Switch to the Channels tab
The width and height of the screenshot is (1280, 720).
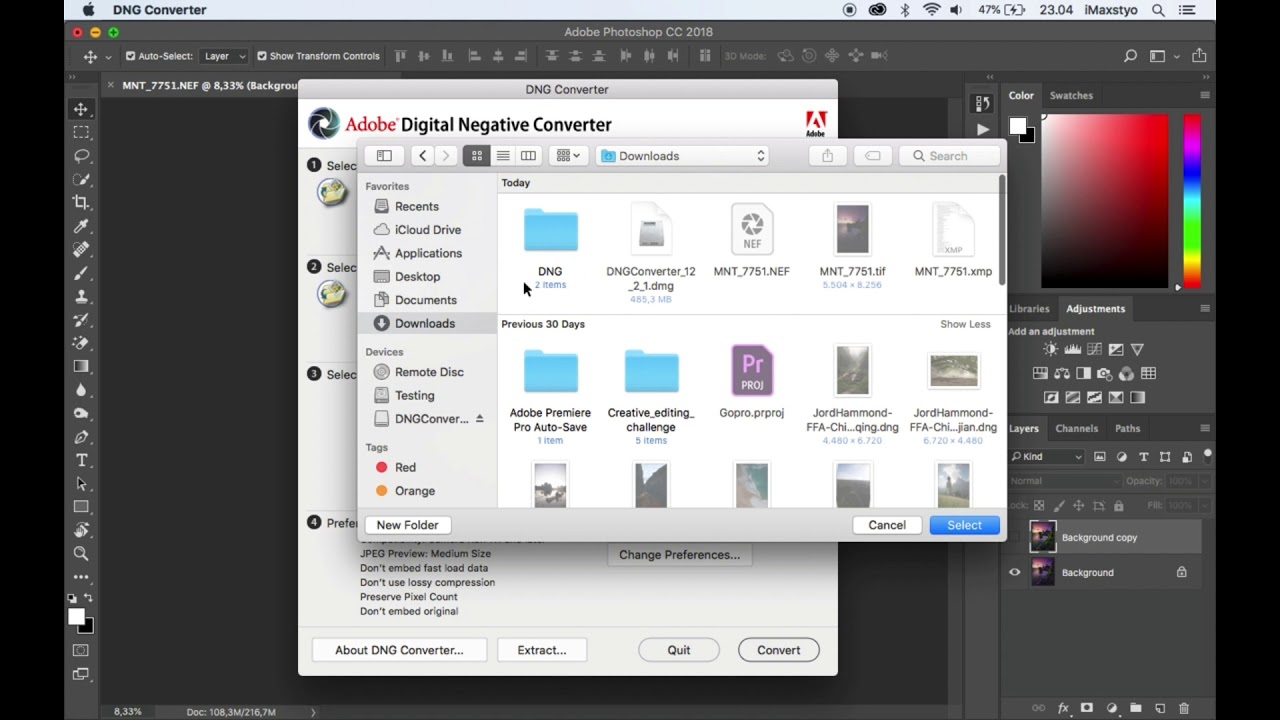point(1076,428)
